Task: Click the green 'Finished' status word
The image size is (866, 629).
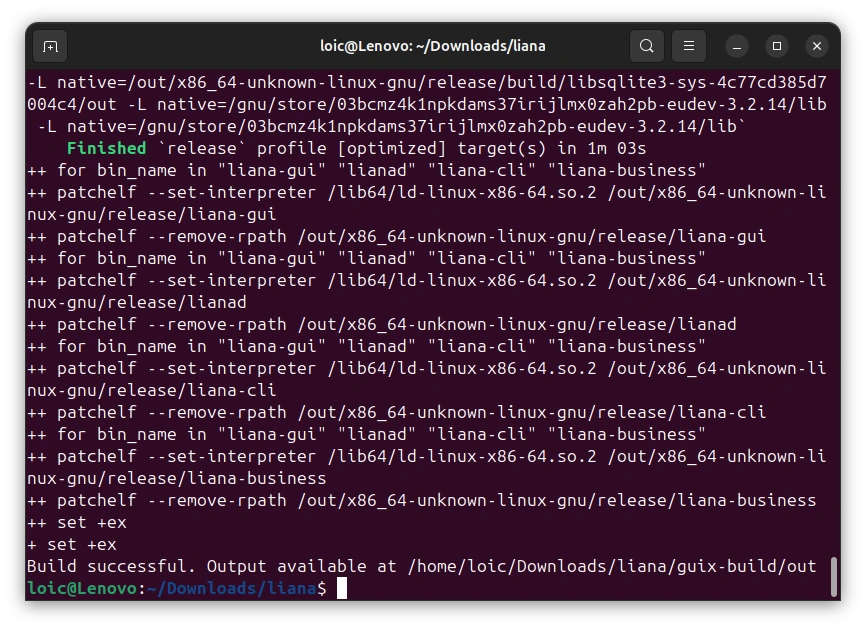Action: pyautogui.click(x=107, y=149)
